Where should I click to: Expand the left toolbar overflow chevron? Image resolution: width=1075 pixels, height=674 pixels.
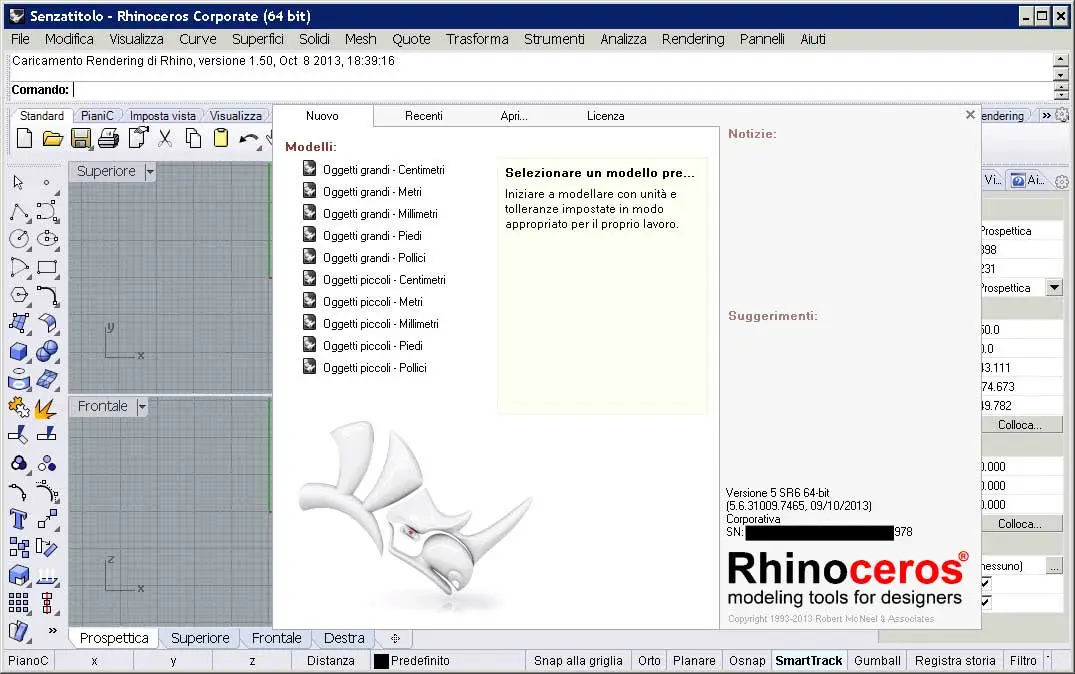(52, 630)
